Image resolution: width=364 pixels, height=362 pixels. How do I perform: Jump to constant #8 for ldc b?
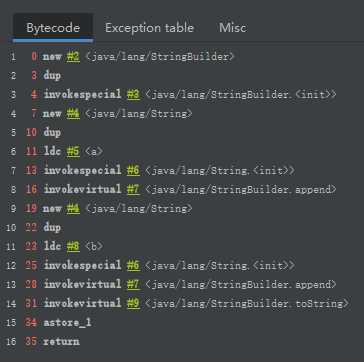pos(73,247)
